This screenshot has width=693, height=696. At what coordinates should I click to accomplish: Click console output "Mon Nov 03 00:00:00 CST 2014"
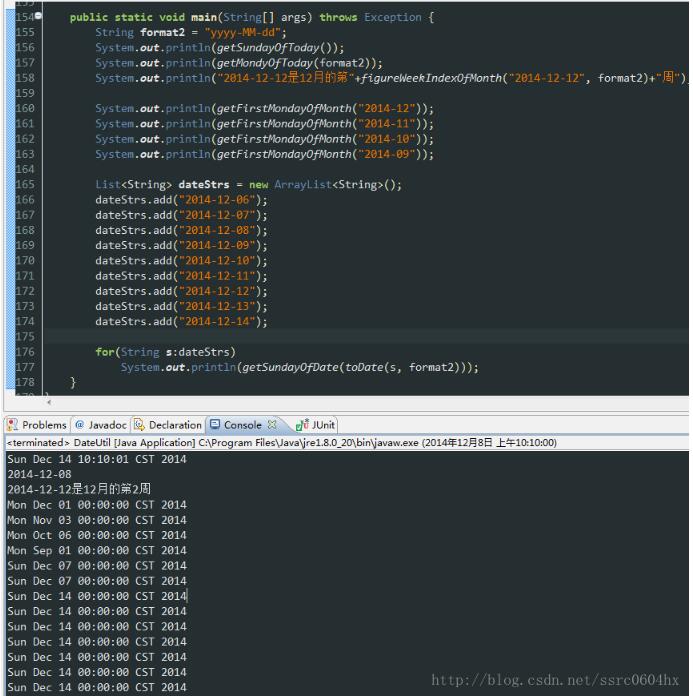pos(97,520)
